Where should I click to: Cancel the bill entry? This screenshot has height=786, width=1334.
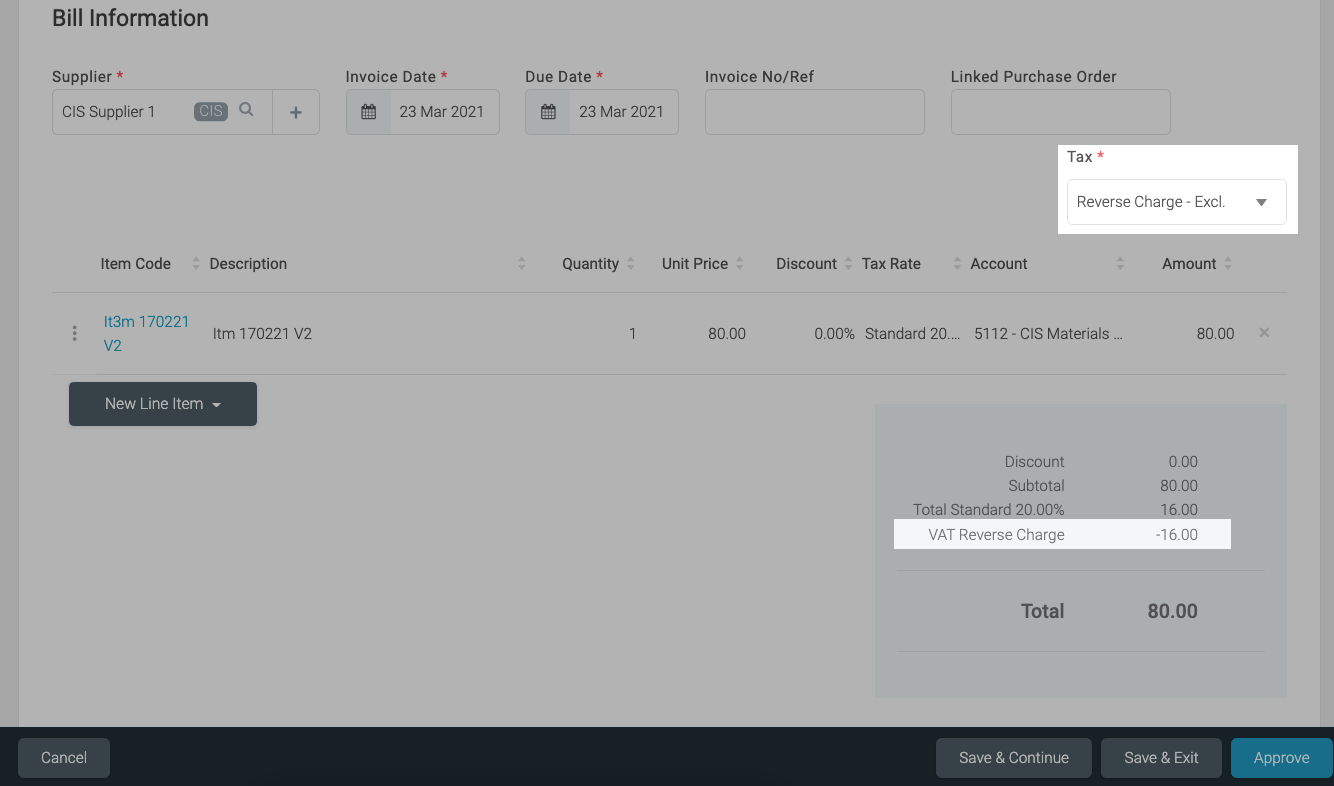63,757
